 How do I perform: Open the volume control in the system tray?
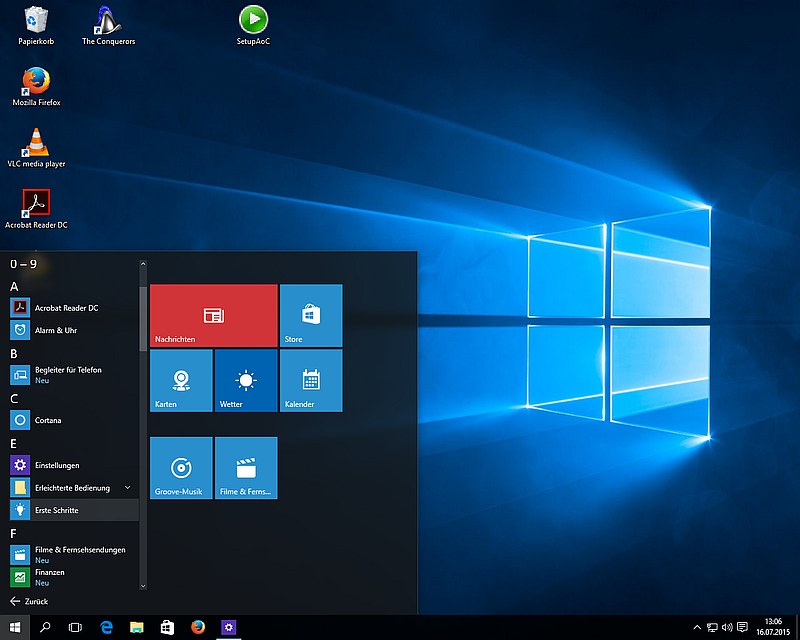point(727,627)
